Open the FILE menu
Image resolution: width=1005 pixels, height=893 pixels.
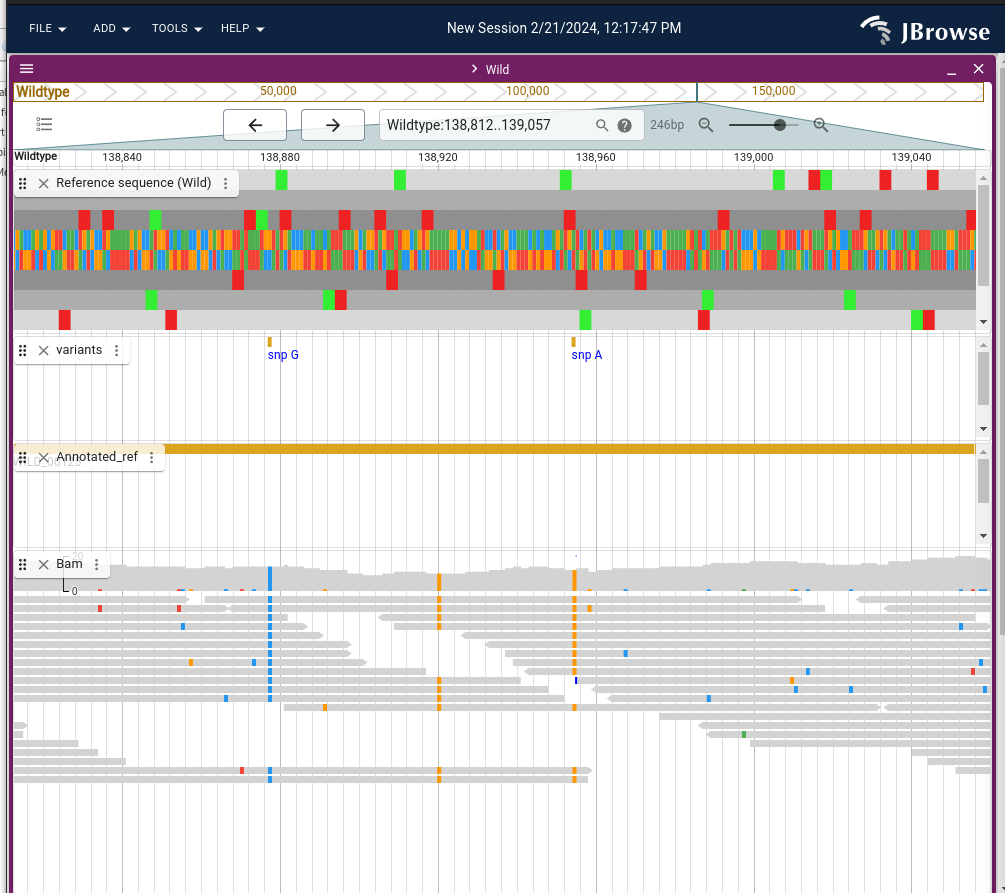pyautogui.click(x=47, y=28)
